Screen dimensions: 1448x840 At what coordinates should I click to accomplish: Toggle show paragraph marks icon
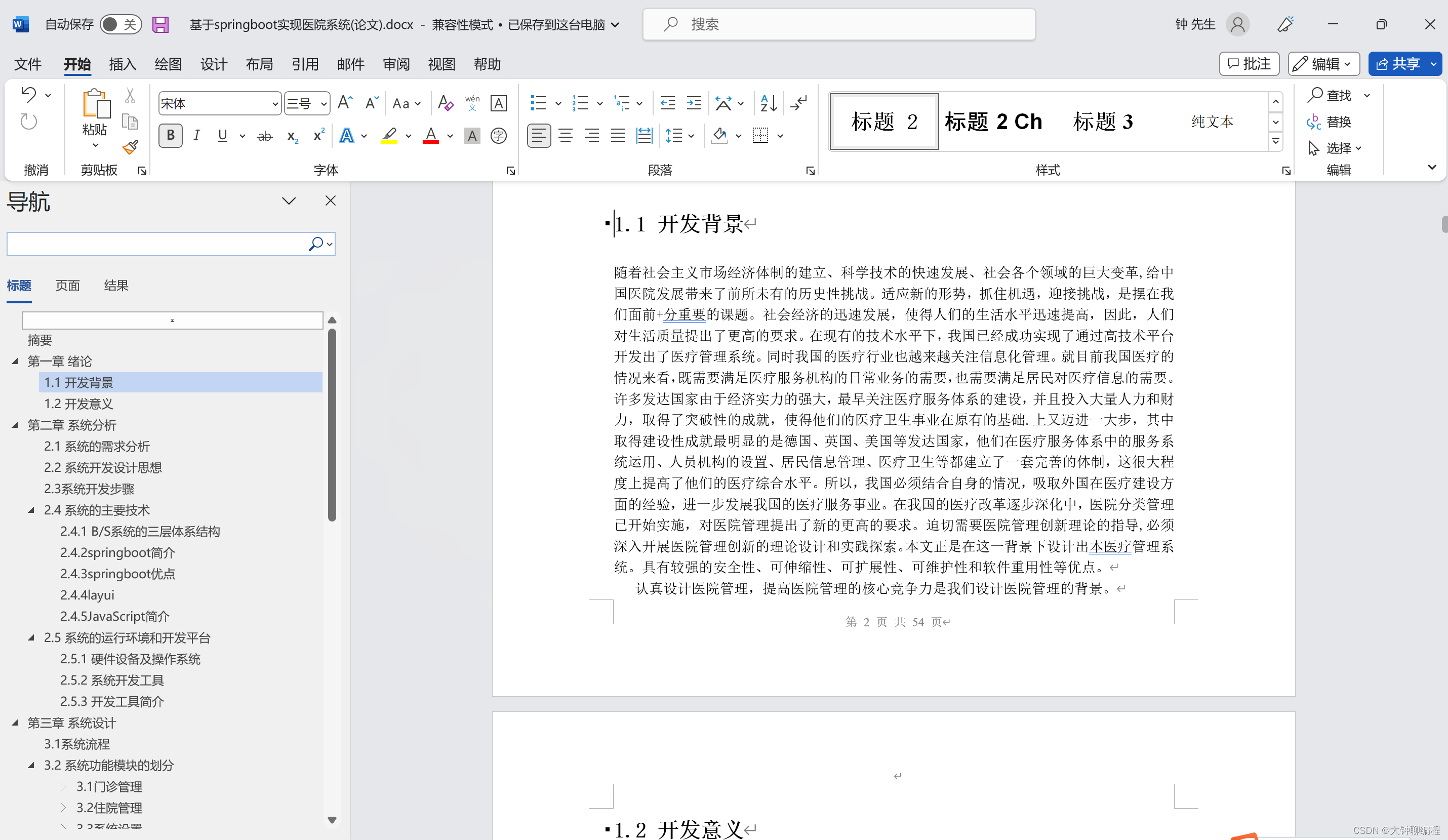799,103
